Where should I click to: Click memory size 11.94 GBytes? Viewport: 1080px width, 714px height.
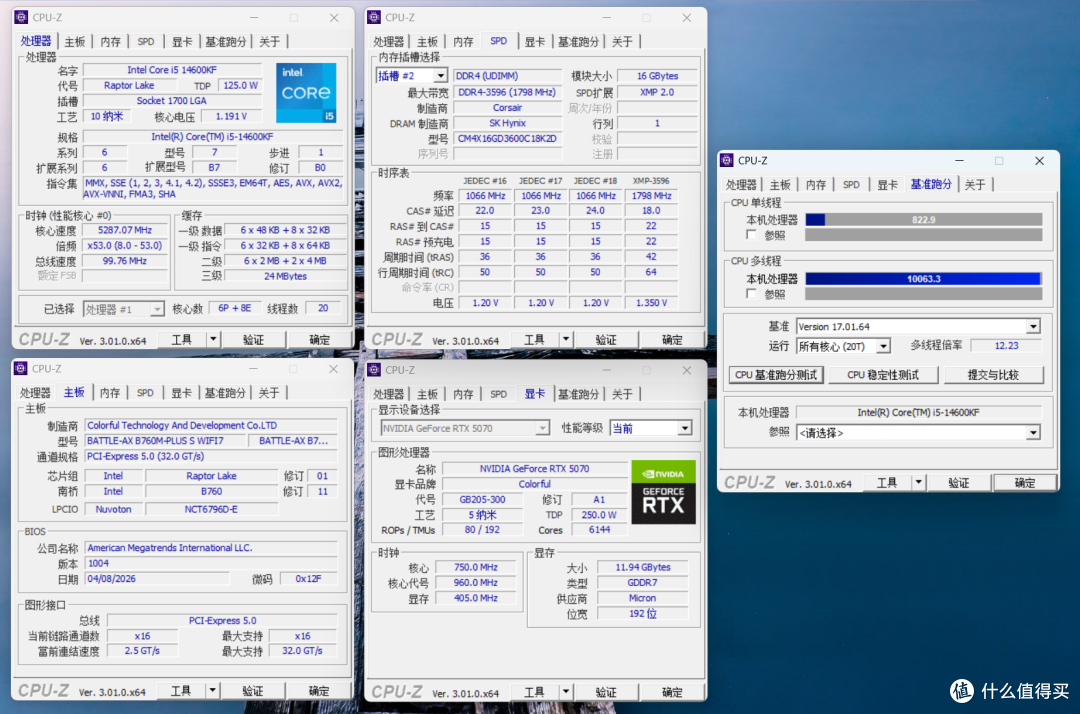click(x=643, y=567)
